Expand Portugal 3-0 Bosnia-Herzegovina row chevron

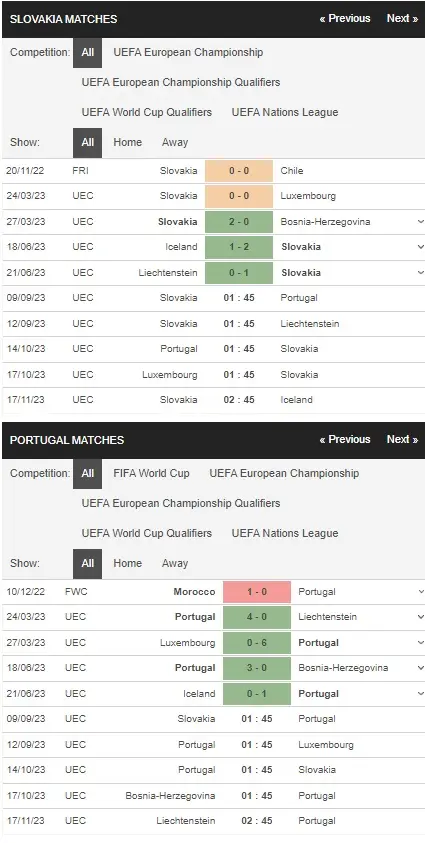(420, 668)
